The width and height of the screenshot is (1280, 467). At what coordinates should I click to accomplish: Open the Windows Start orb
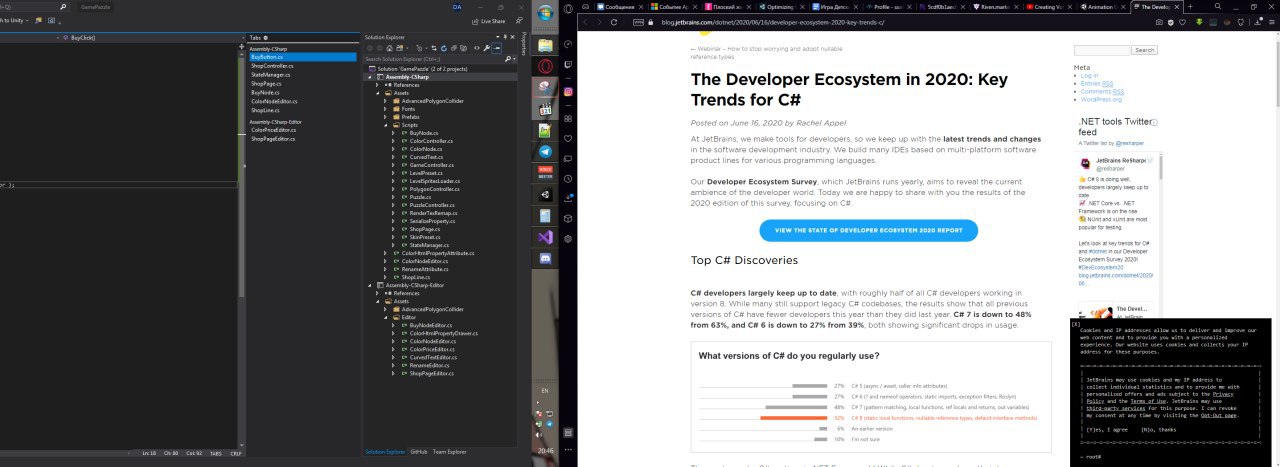point(545,13)
